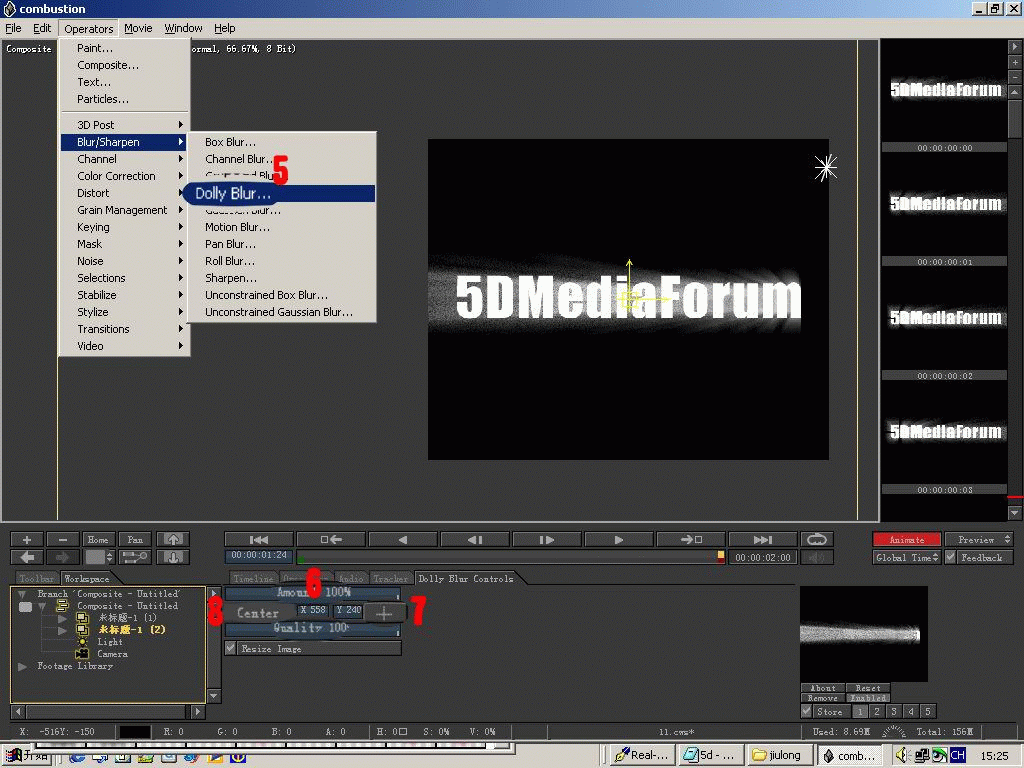Screen dimensions: 1024x768
Task: Open the Color Correction submenu
Action: [124, 176]
